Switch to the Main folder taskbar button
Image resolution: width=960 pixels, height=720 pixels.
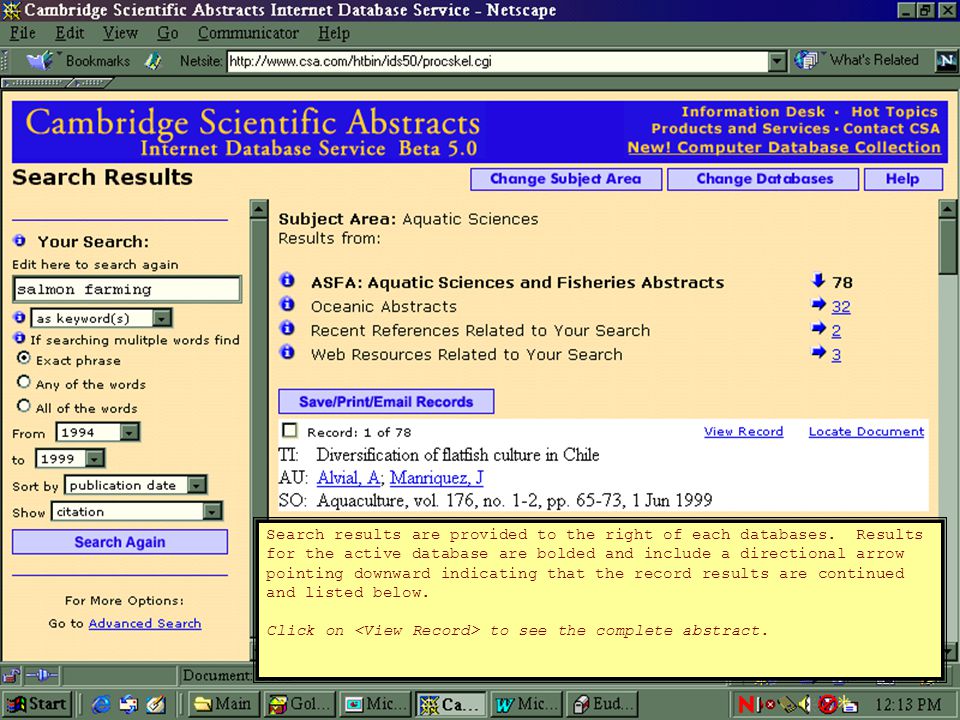pos(223,704)
